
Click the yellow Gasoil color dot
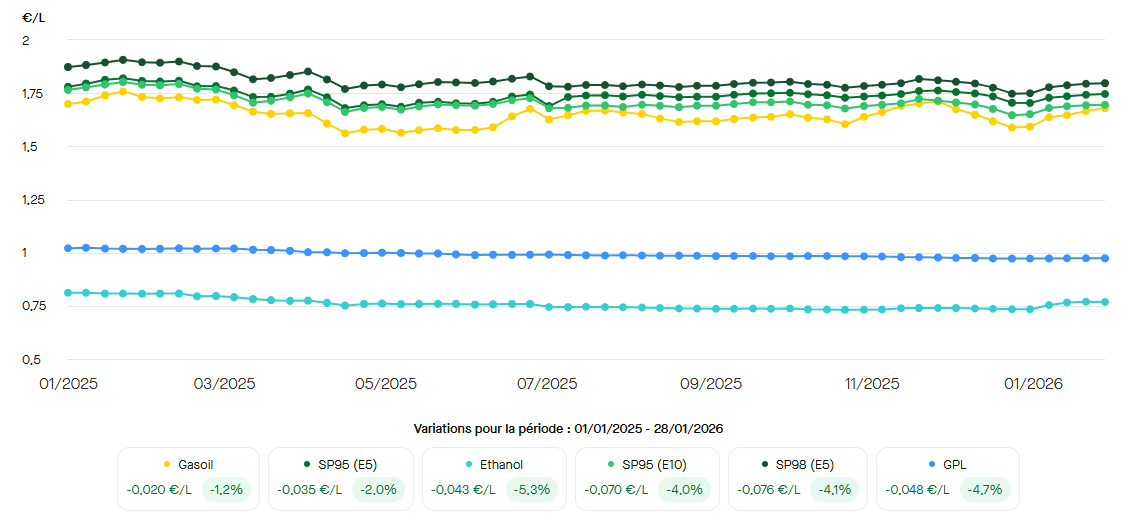pos(165,464)
